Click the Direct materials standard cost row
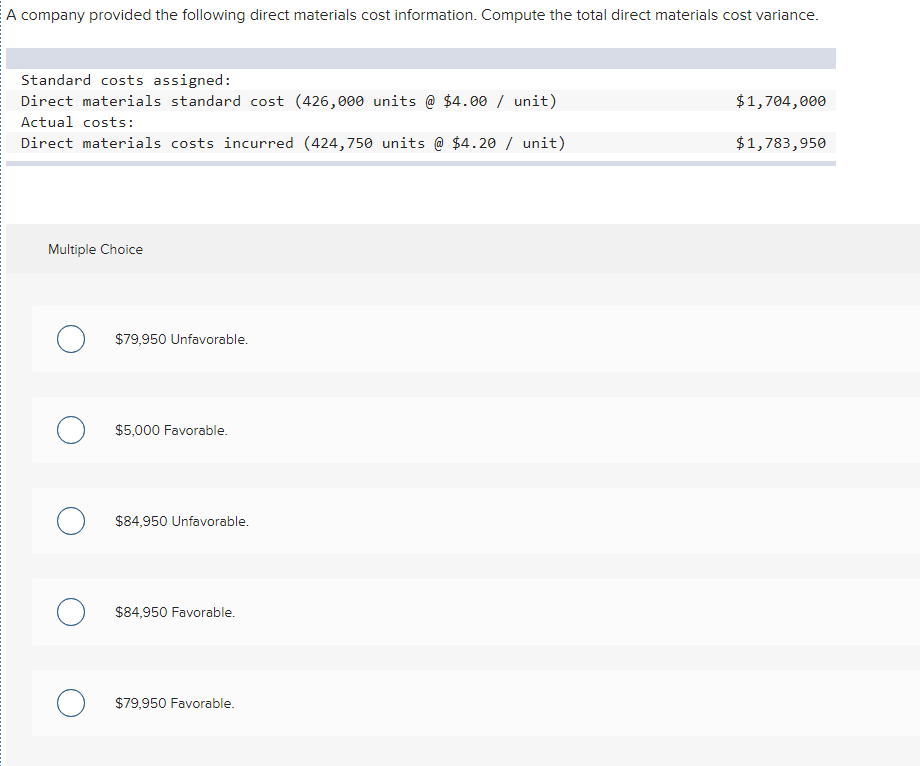Viewport: 920px width, 766px height. point(421,101)
